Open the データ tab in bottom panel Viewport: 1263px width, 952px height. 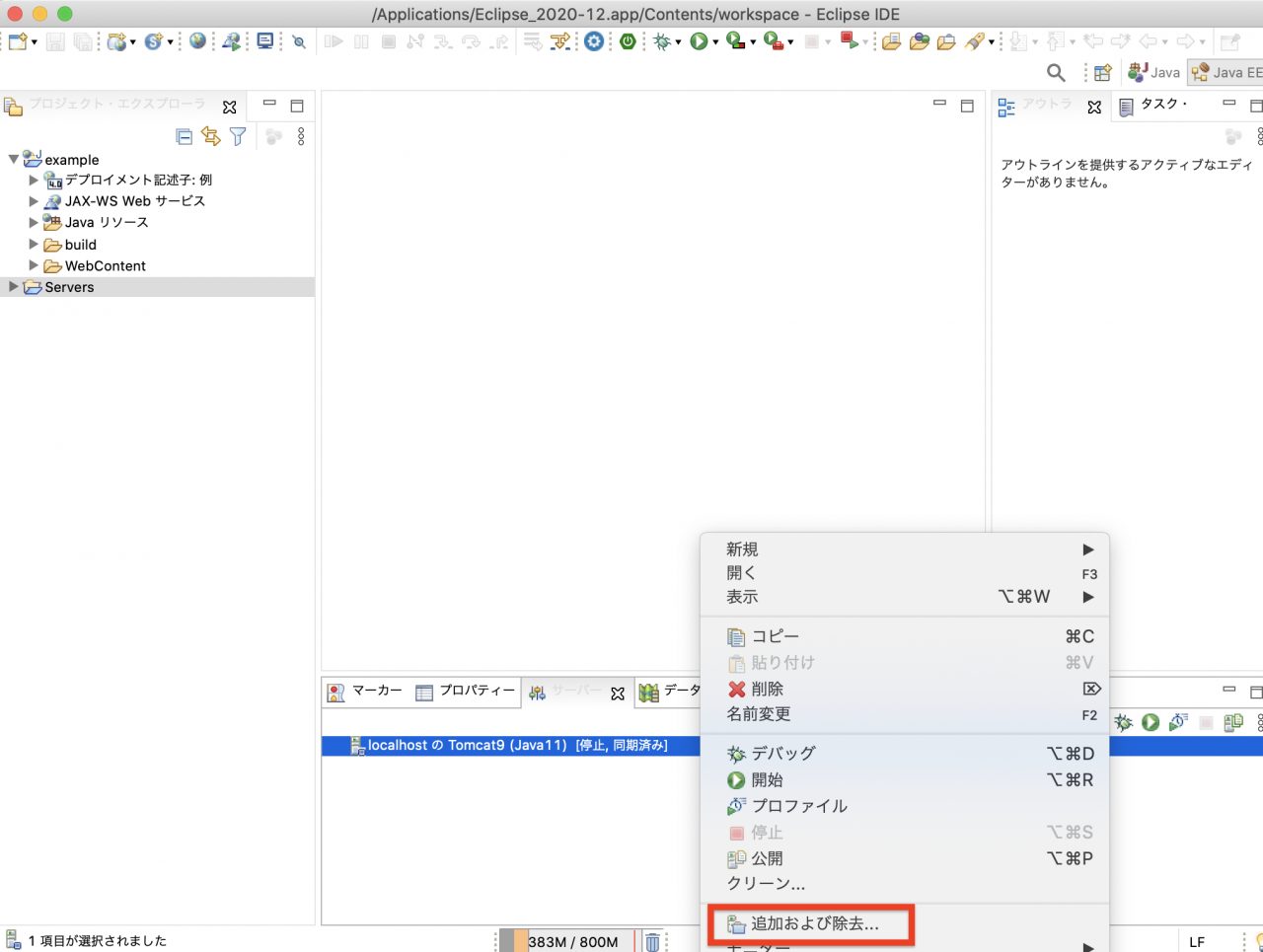click(670, 692)
